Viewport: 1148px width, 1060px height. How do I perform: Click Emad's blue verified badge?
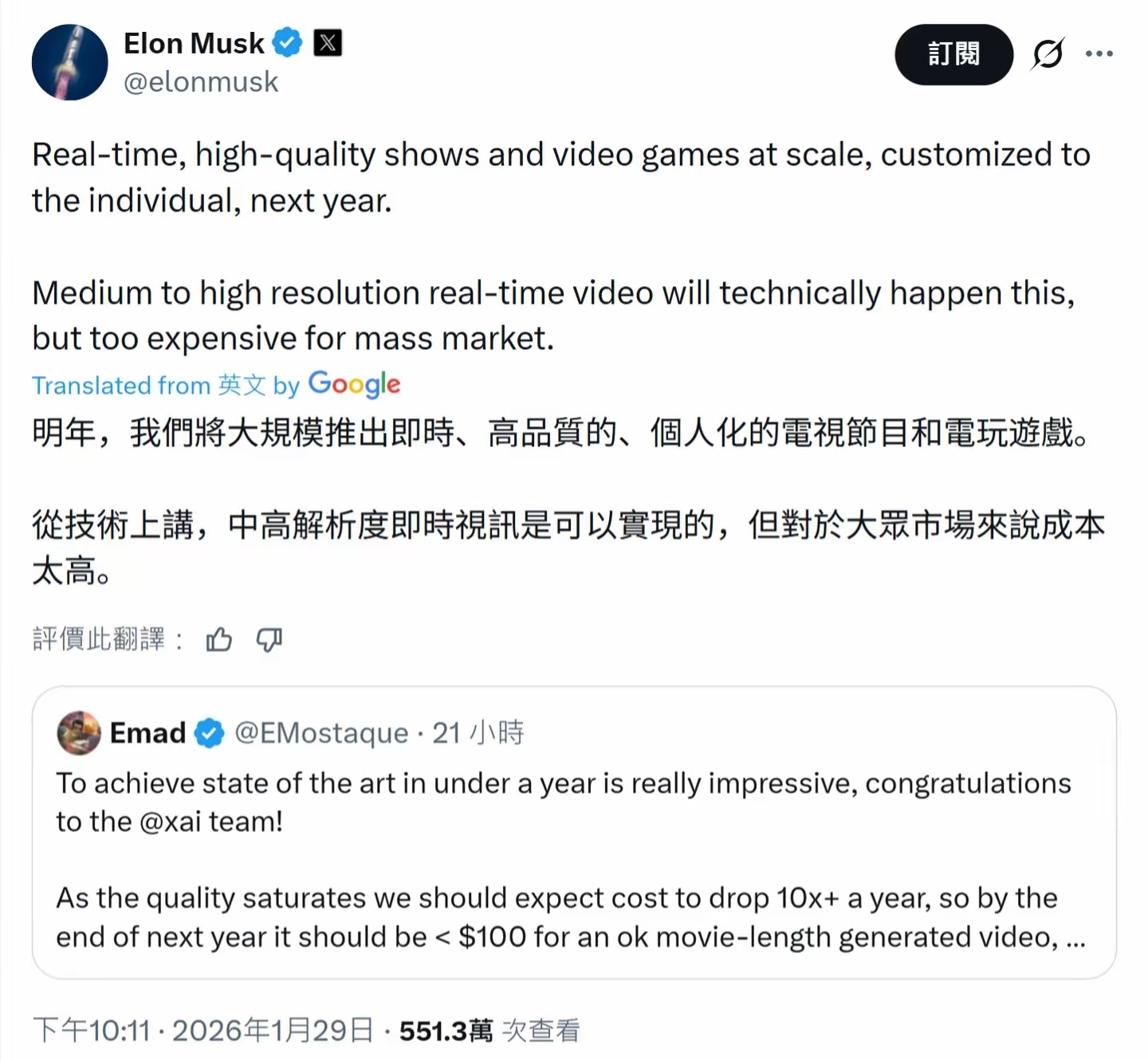pyautogui.click(x=210, y=732)
